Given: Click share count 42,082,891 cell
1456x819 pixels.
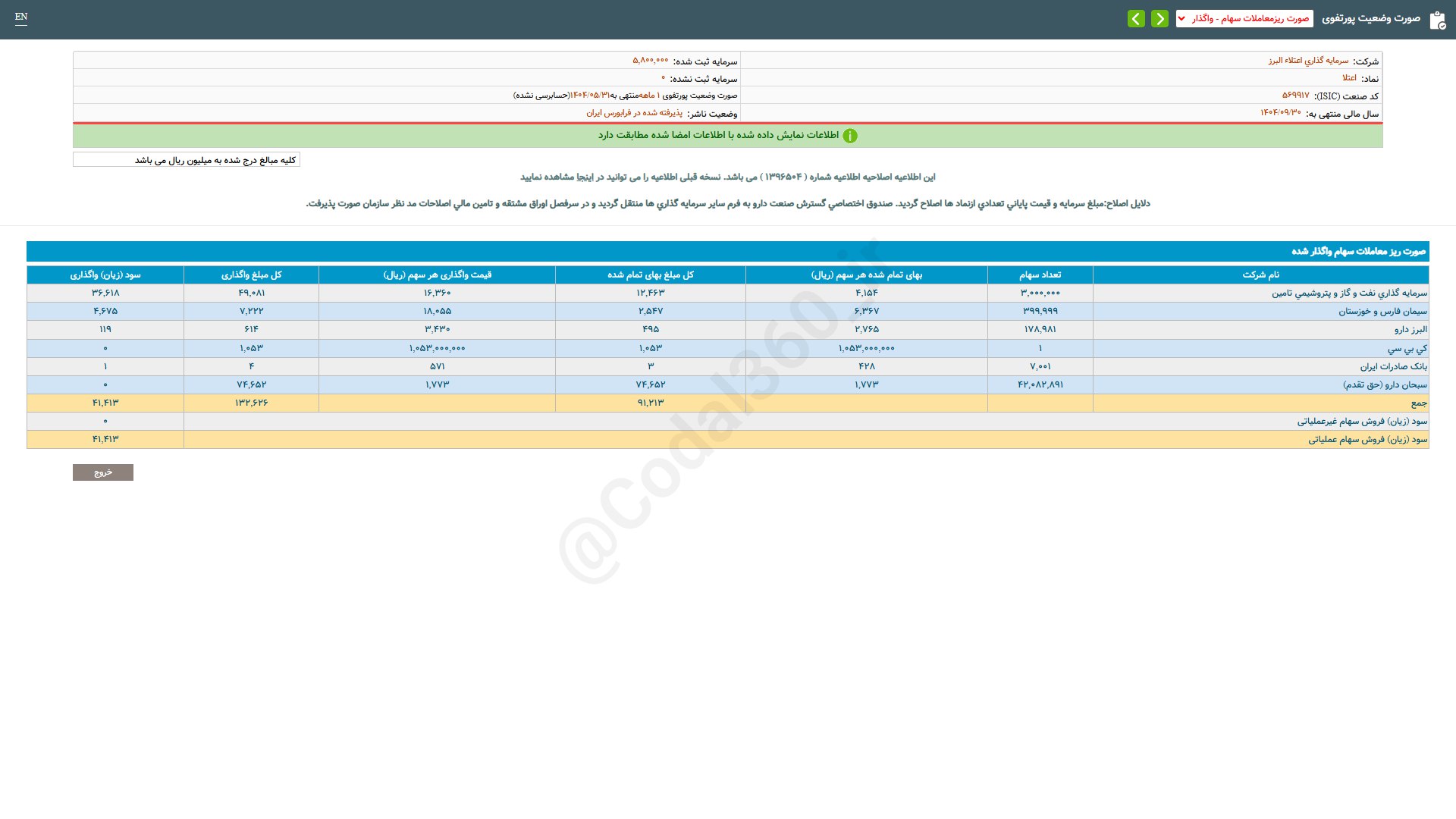Looking at the screenshot, I should pyautogui.click(x=1040, y=384).
